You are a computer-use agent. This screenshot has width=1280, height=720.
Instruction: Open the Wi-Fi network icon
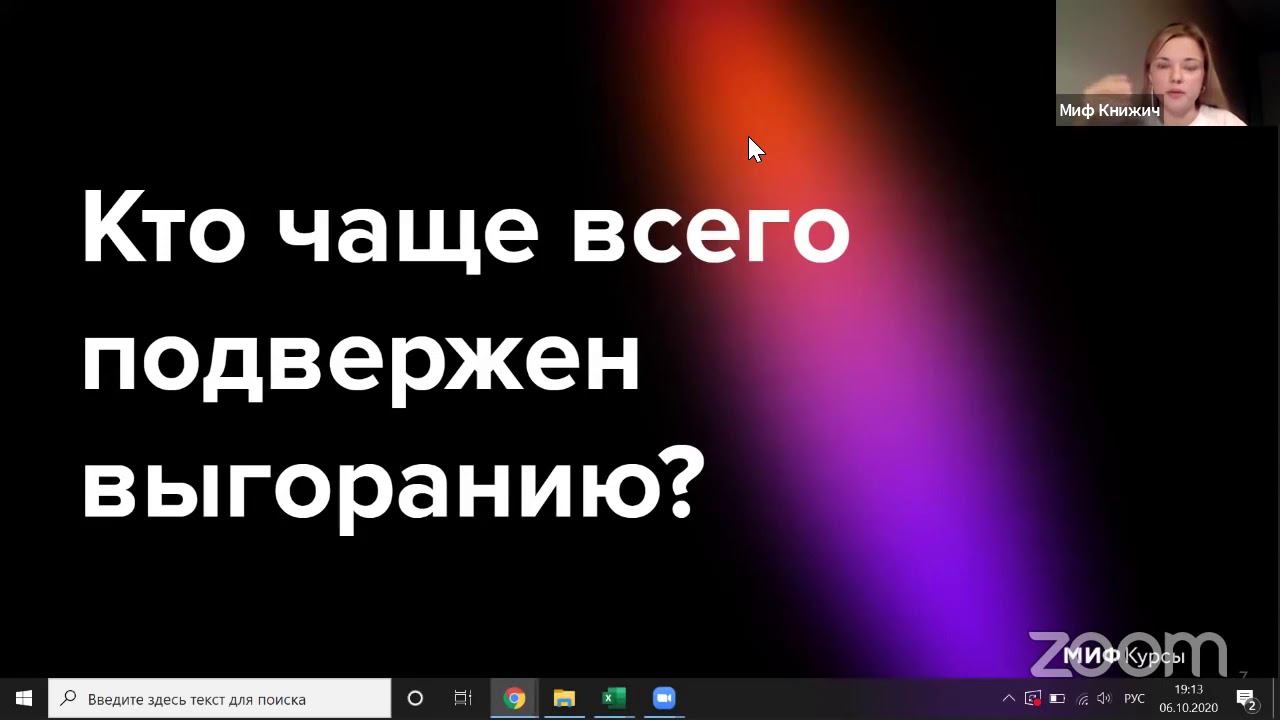1081,698
